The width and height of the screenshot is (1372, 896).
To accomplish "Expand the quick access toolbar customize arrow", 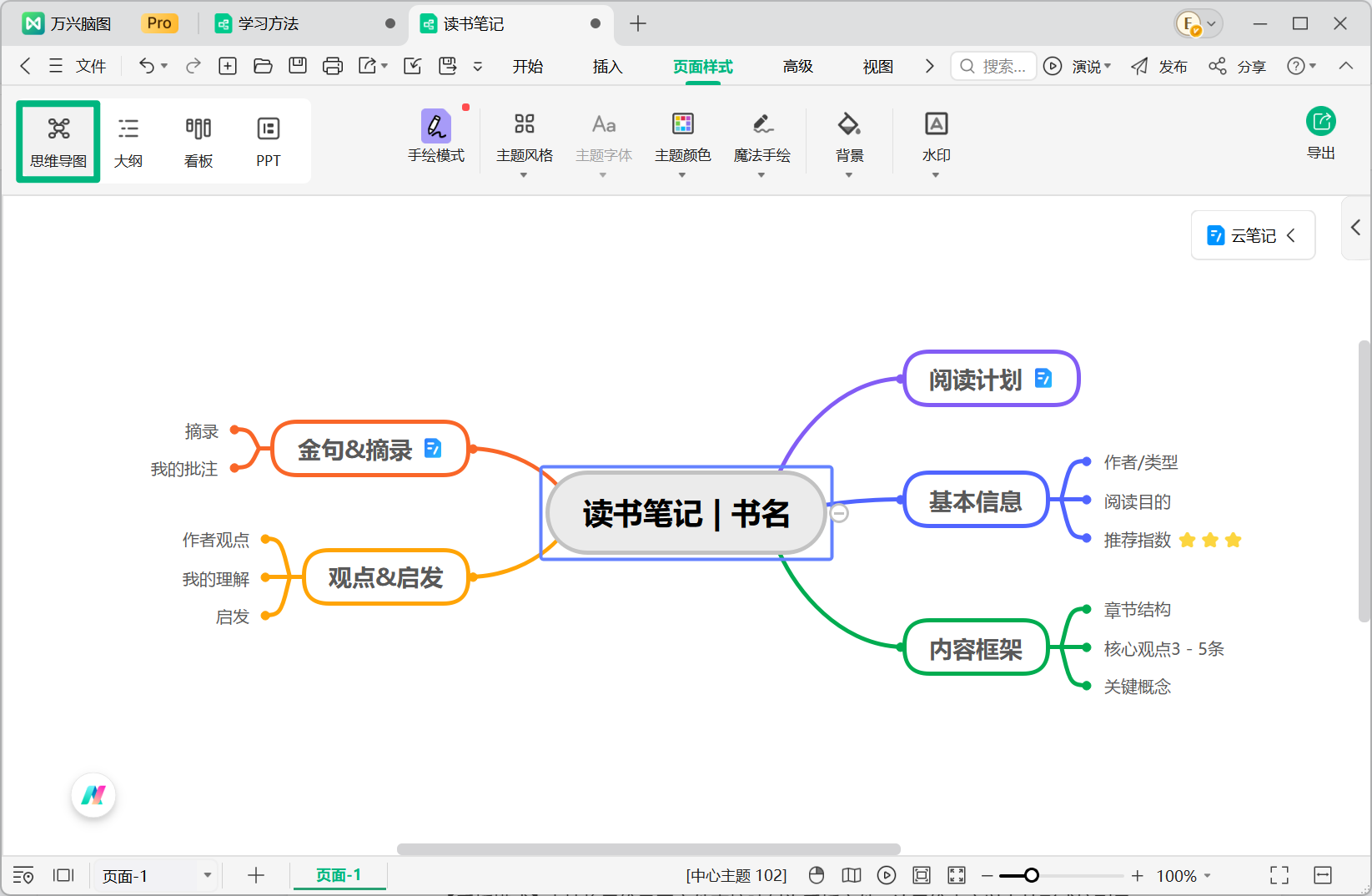I will tap(478, 66).
